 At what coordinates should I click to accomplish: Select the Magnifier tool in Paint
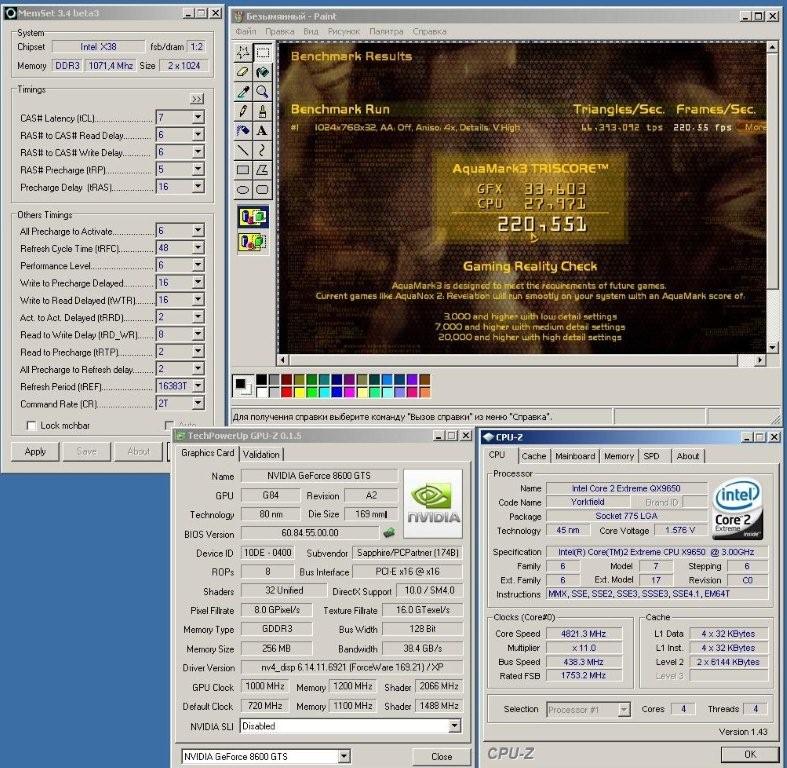tap(262, 91)
